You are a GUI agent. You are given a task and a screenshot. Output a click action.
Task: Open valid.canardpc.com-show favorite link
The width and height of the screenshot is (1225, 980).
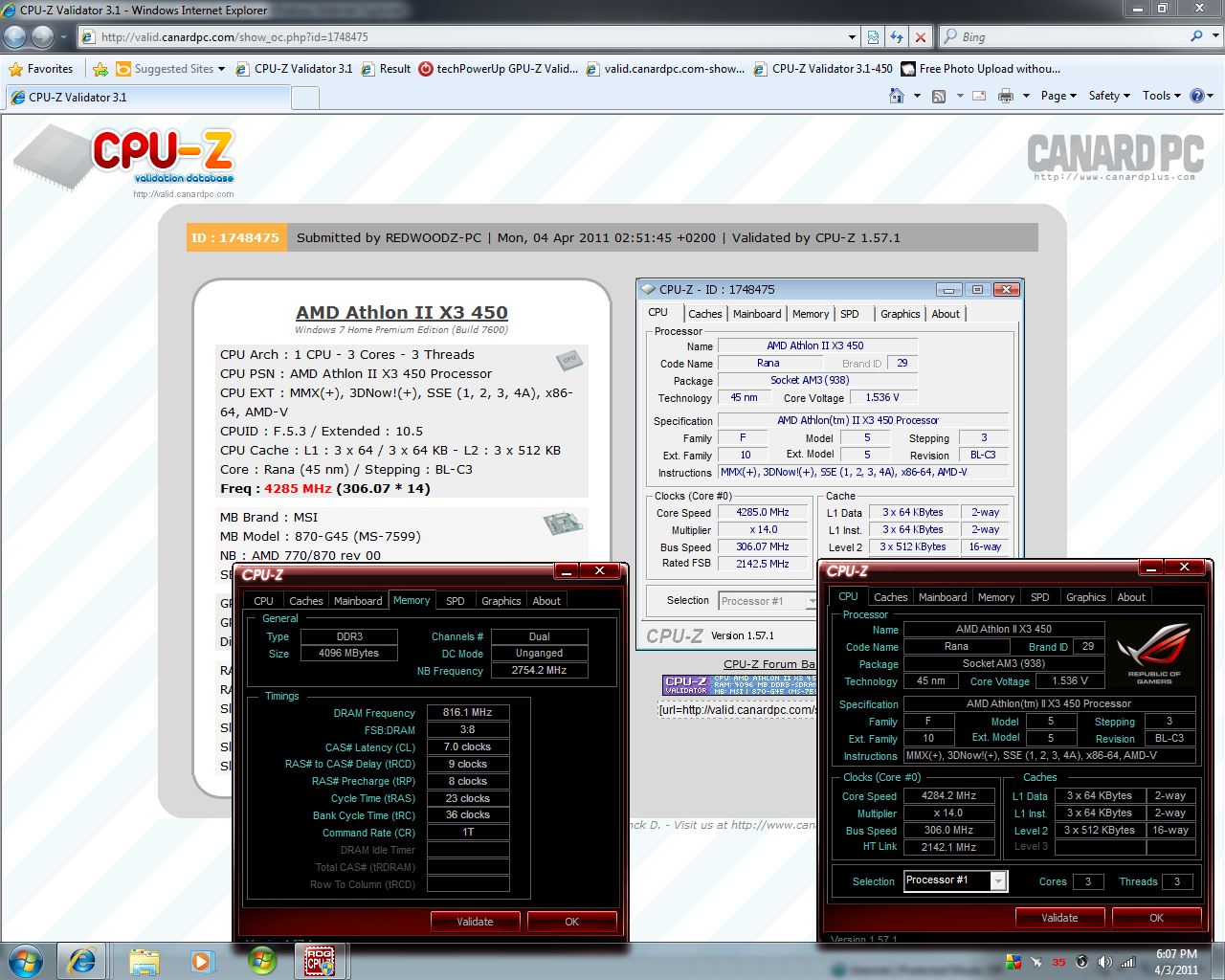tap(665, 69)
